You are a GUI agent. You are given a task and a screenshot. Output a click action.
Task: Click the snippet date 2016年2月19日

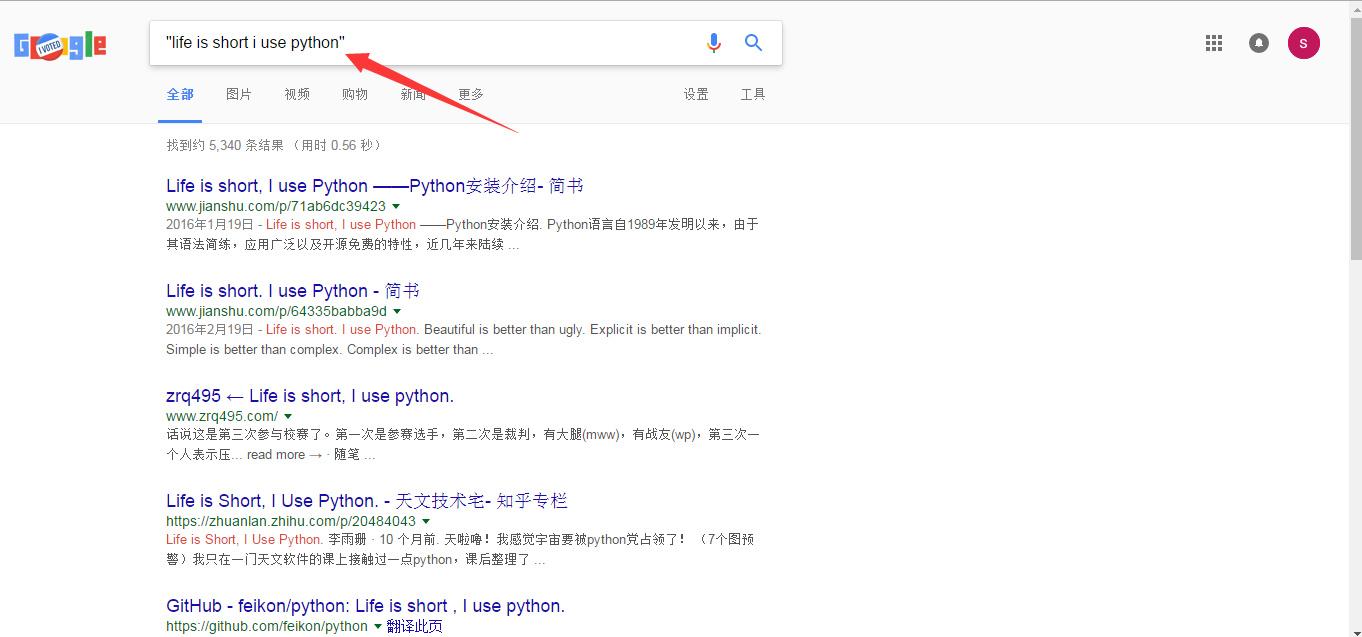click(210, 330)
